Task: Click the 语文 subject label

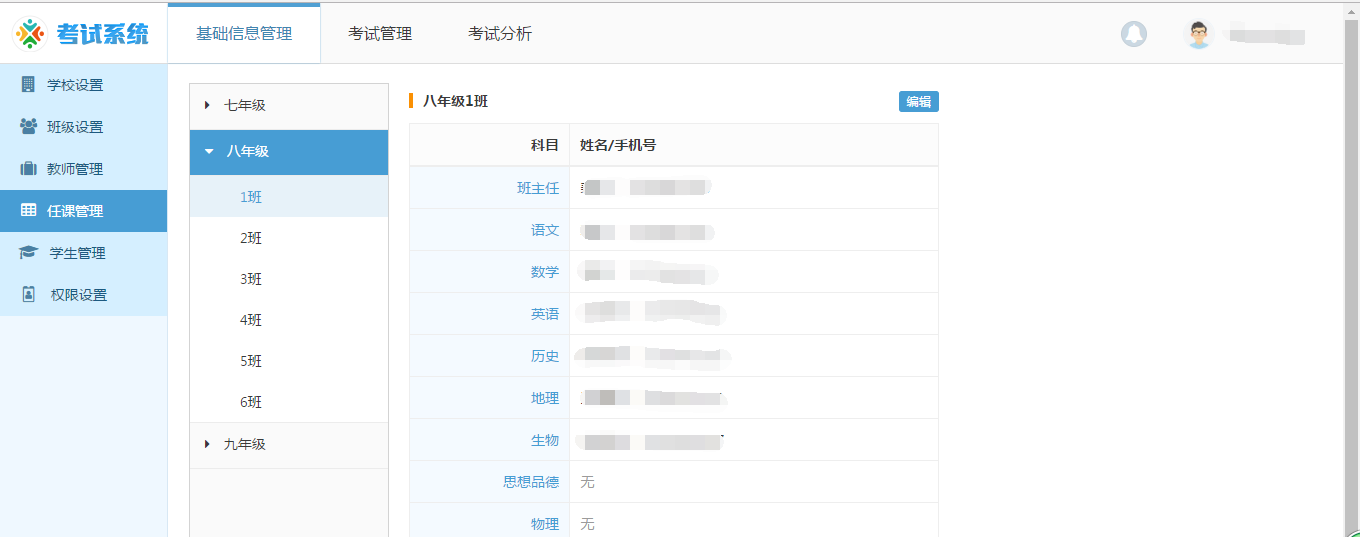Action: click(545, 230)
